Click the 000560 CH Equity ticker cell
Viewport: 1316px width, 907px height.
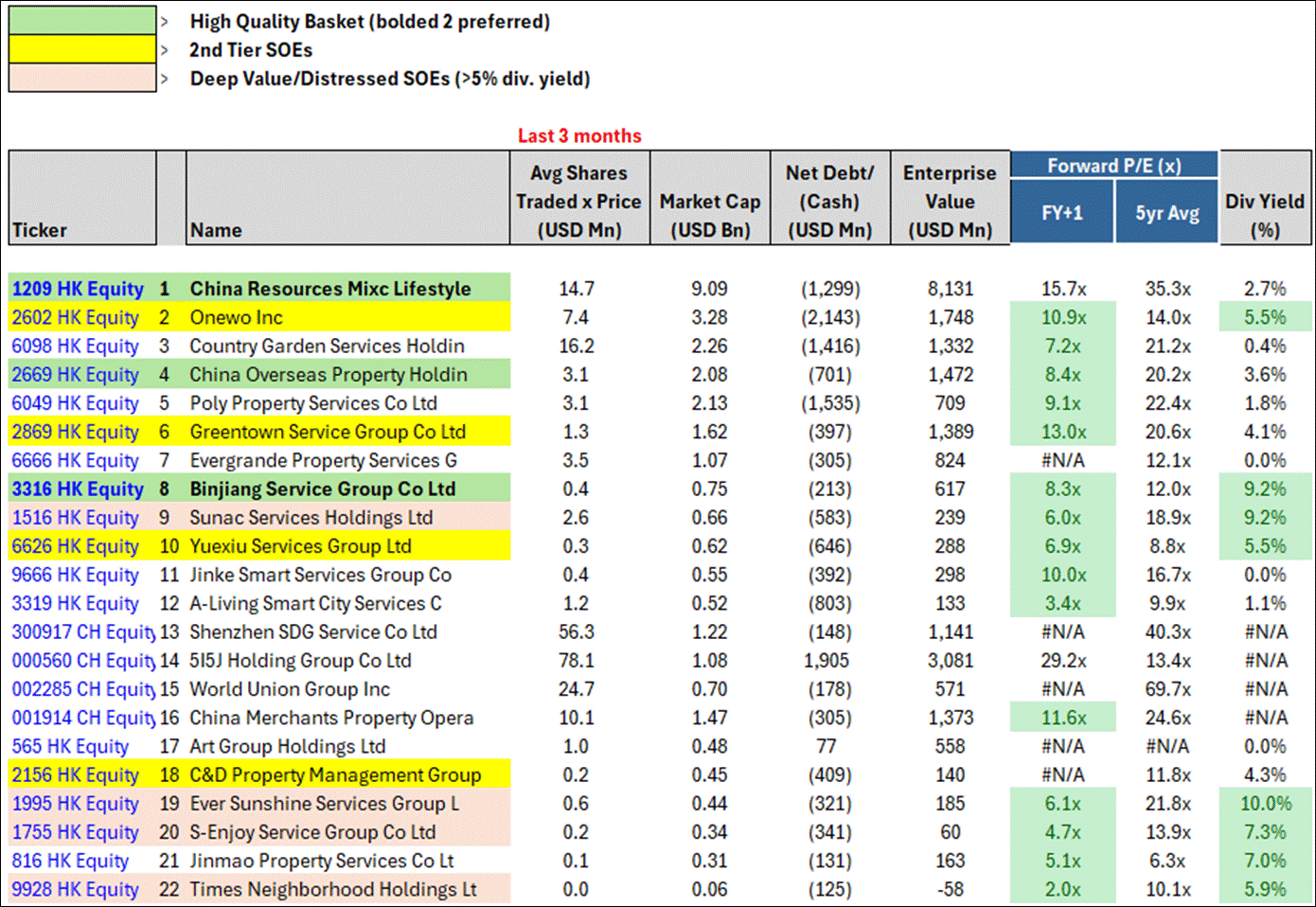[82, 660]
